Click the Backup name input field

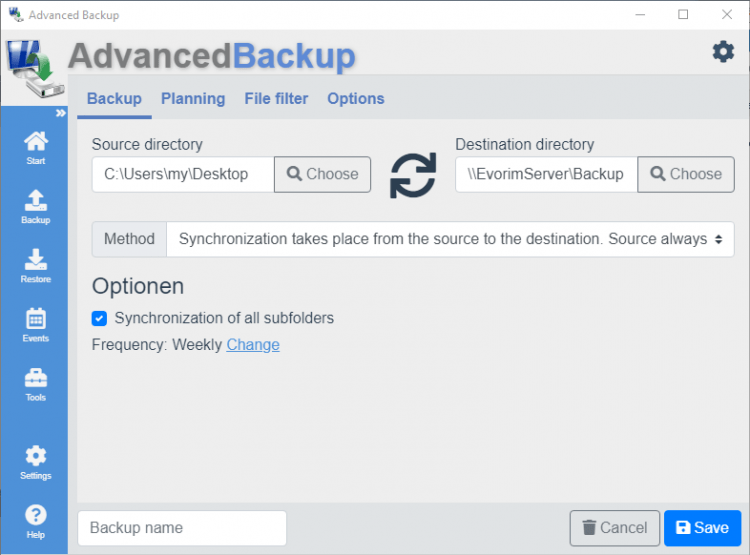(182, 528)
